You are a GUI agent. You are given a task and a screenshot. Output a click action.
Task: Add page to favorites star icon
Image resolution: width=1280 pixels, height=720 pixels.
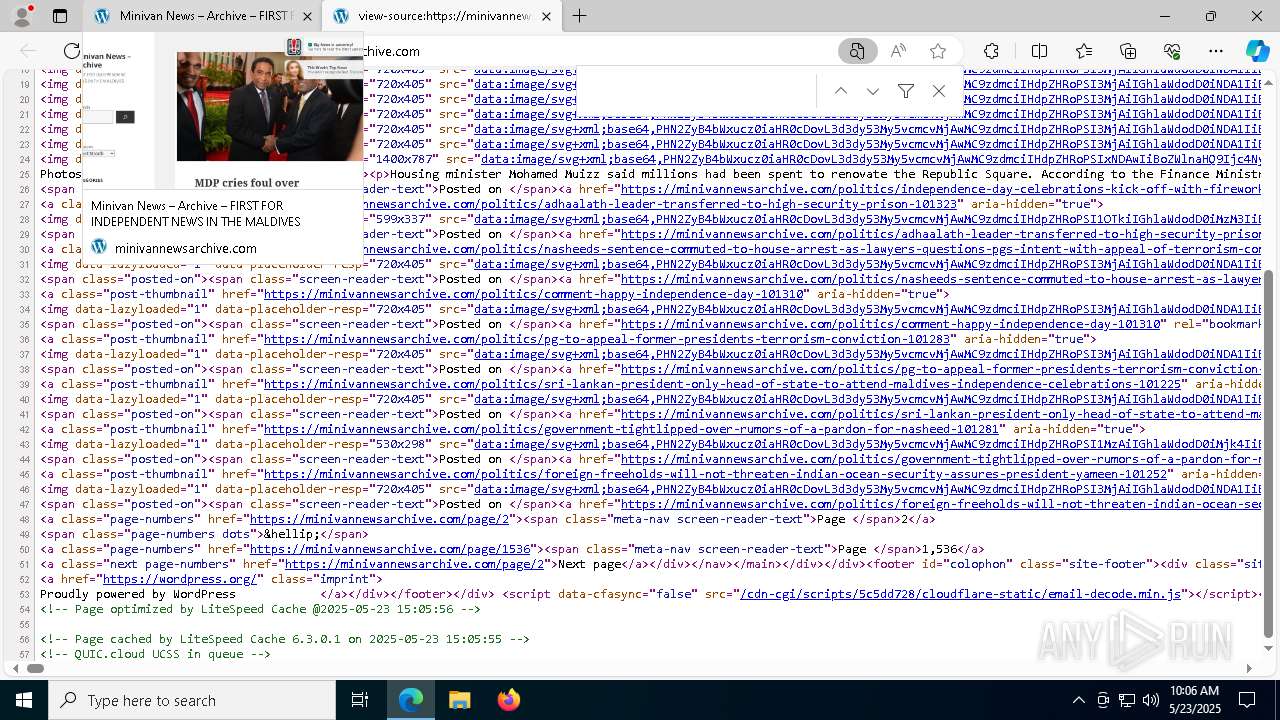point(938,51)
